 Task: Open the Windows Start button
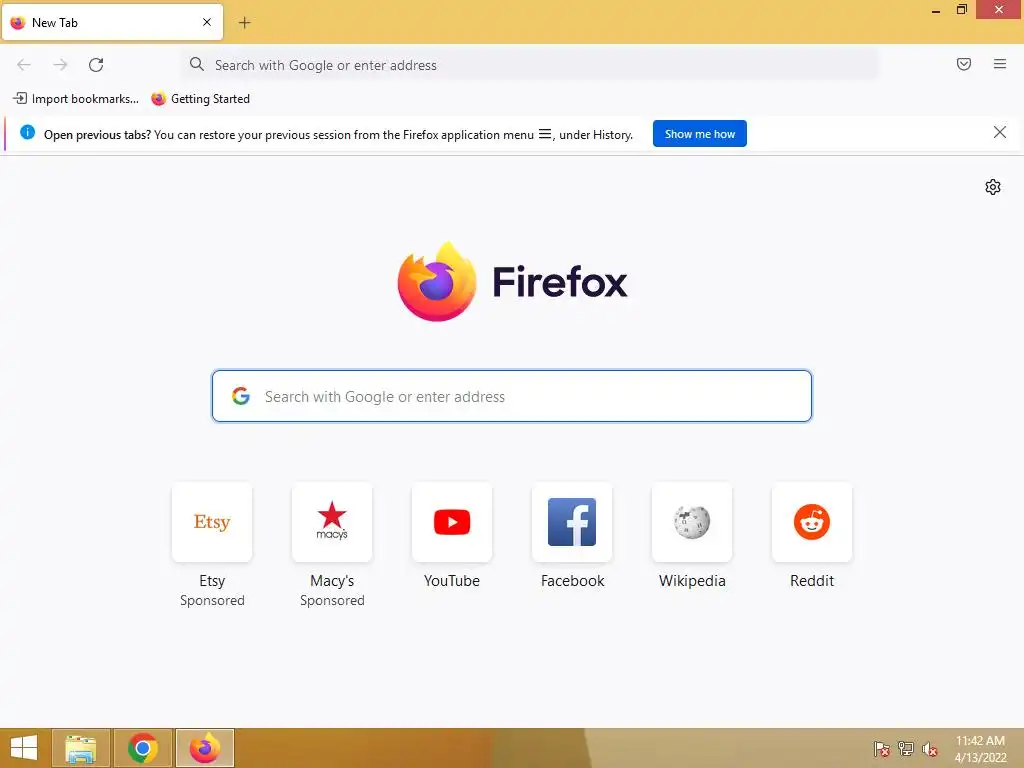click(24, 748)
